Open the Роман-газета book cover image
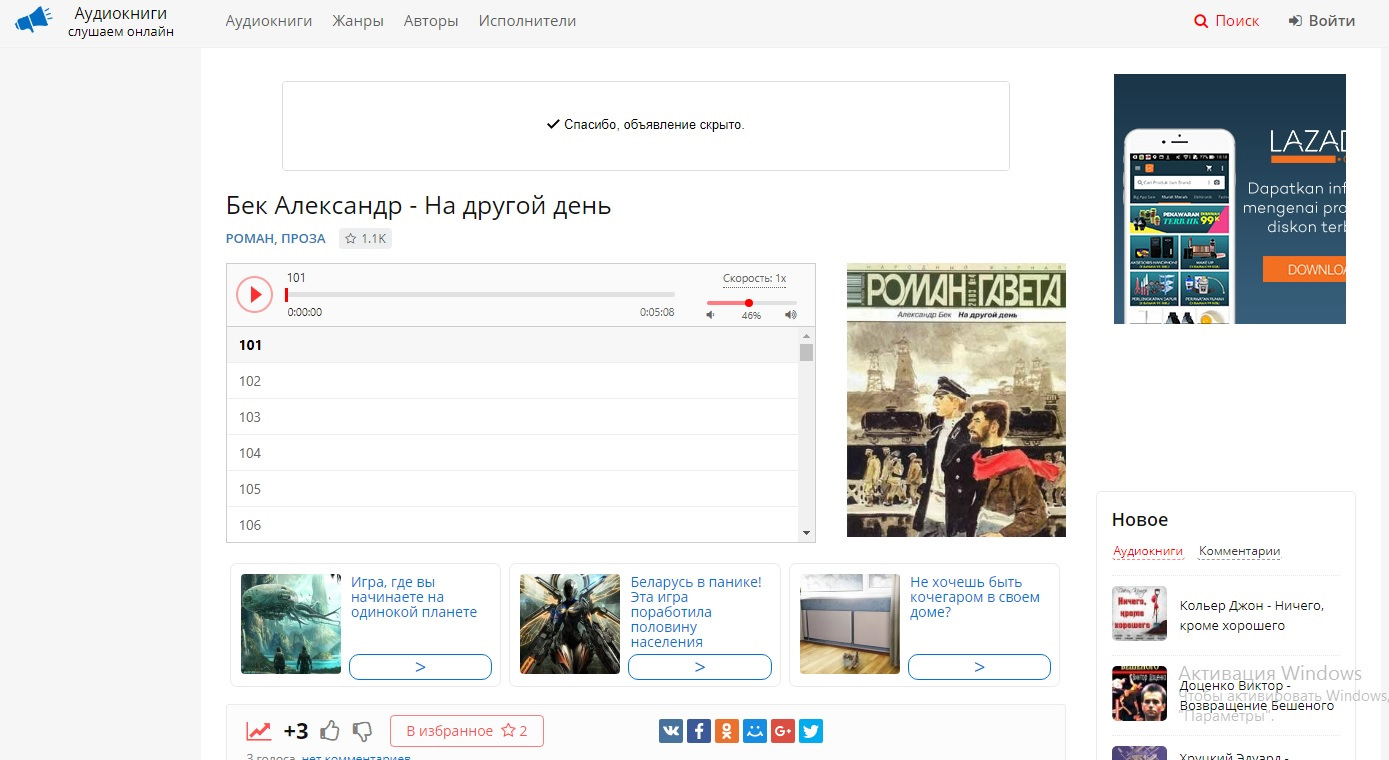1389x760 pixels. (956, 400)
